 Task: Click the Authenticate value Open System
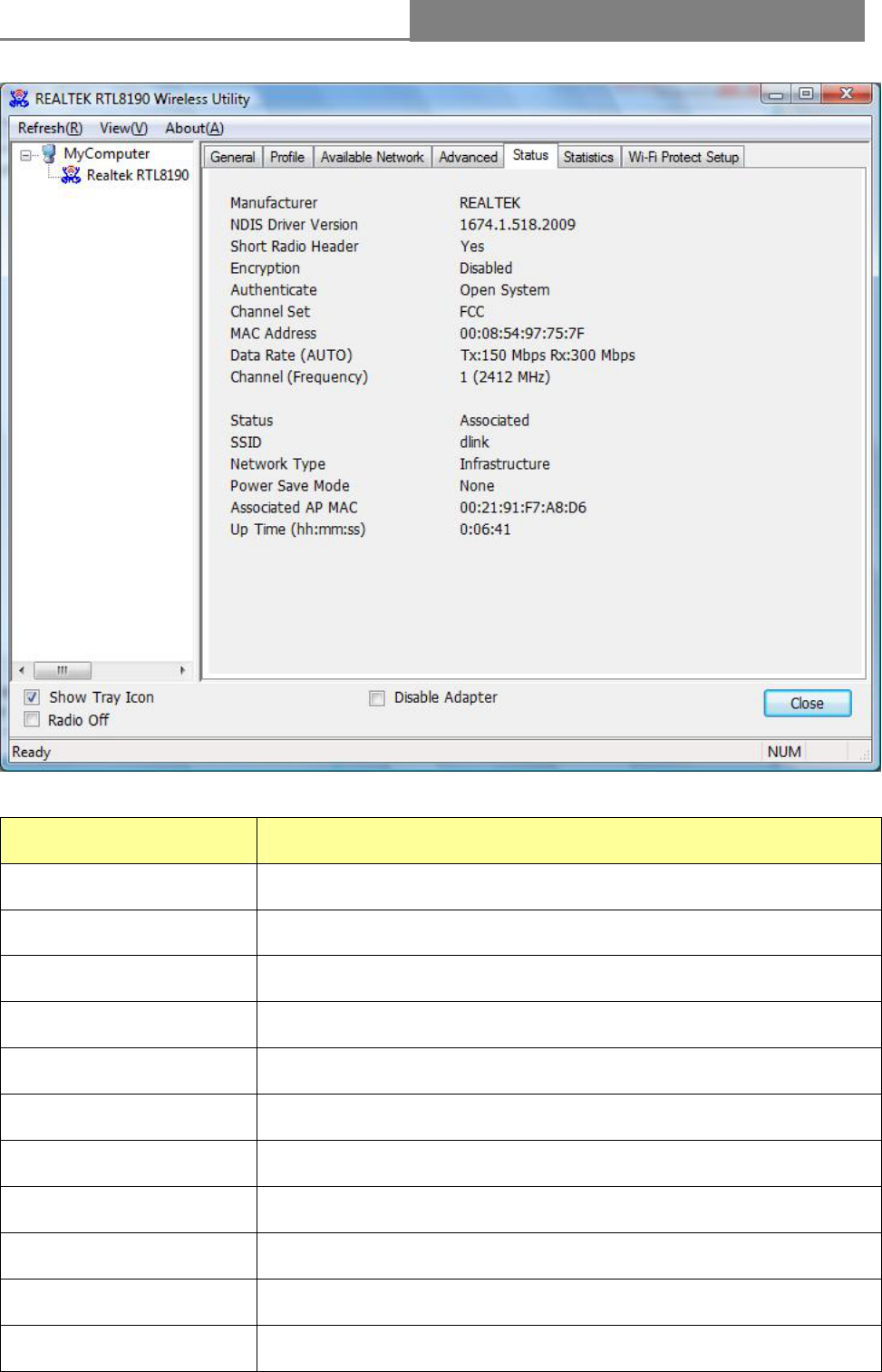click(505, 290)
